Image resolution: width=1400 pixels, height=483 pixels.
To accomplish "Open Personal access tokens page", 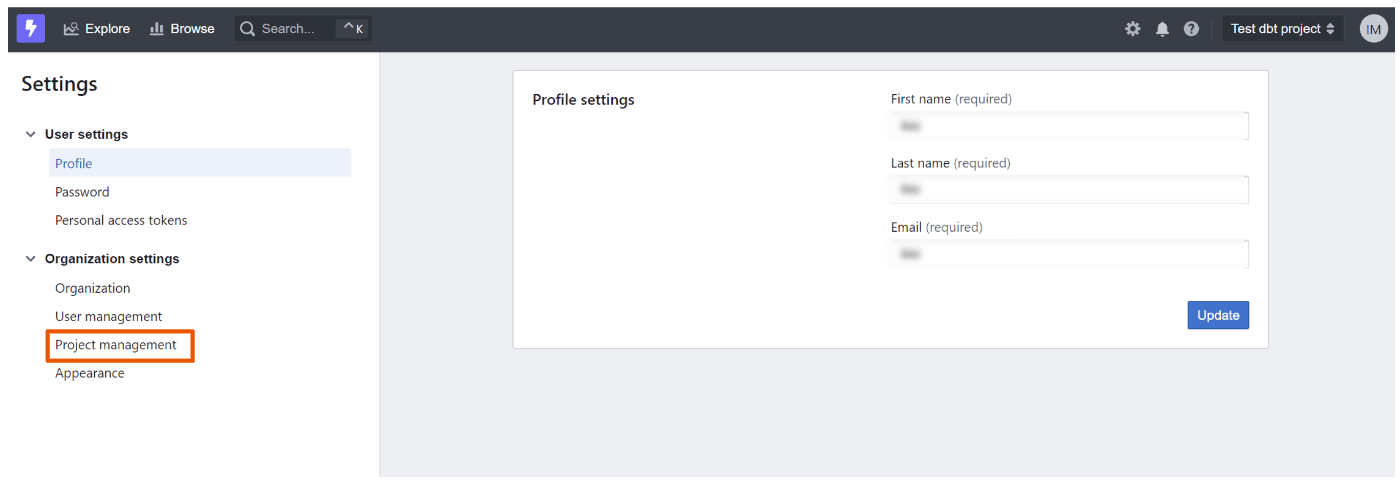I will point(121,220).
